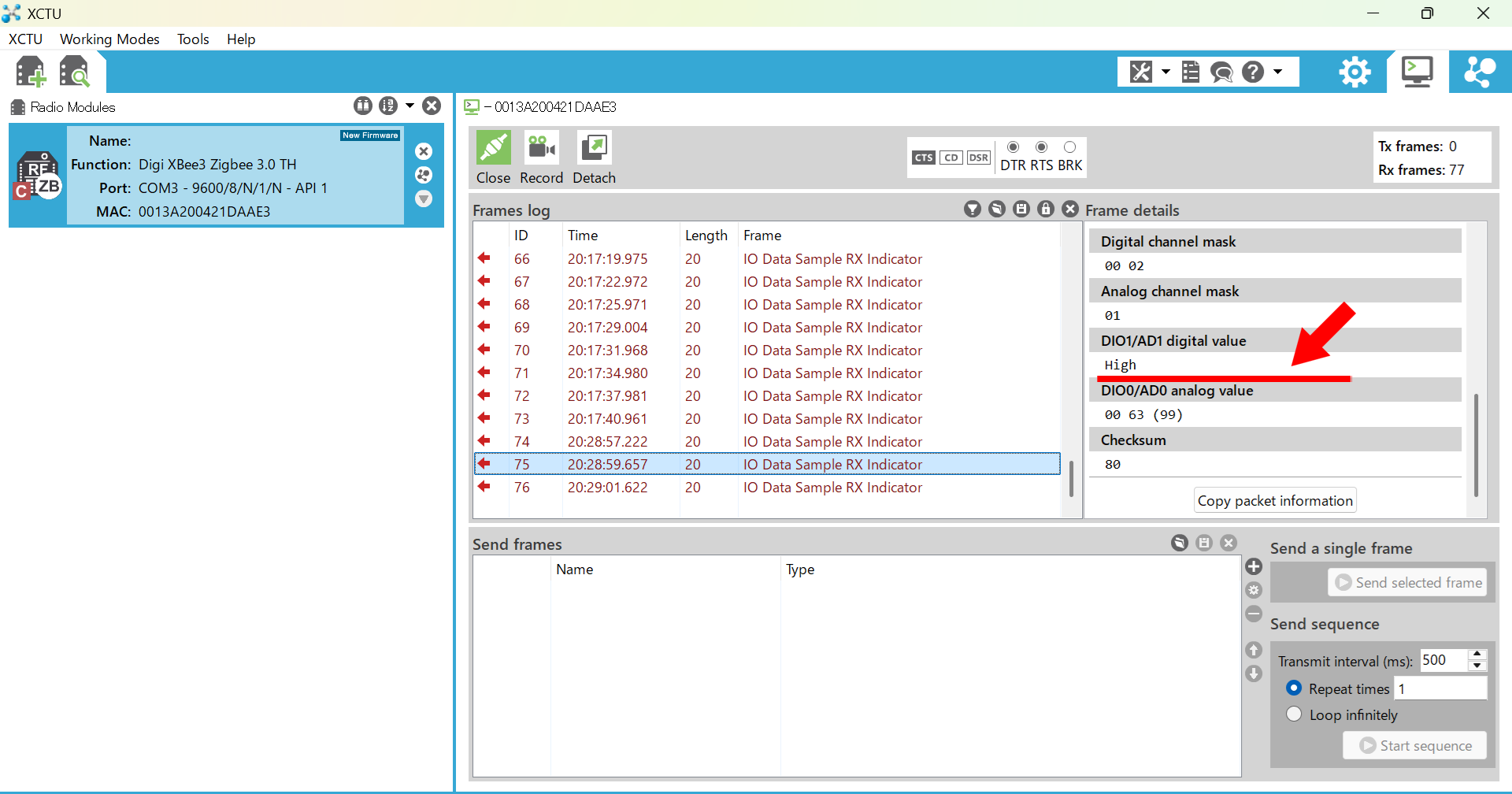Screen dimensions: 1512x794
Task: Open the XCTU menu
Action: pyautogui.click(x=25, y=39)
